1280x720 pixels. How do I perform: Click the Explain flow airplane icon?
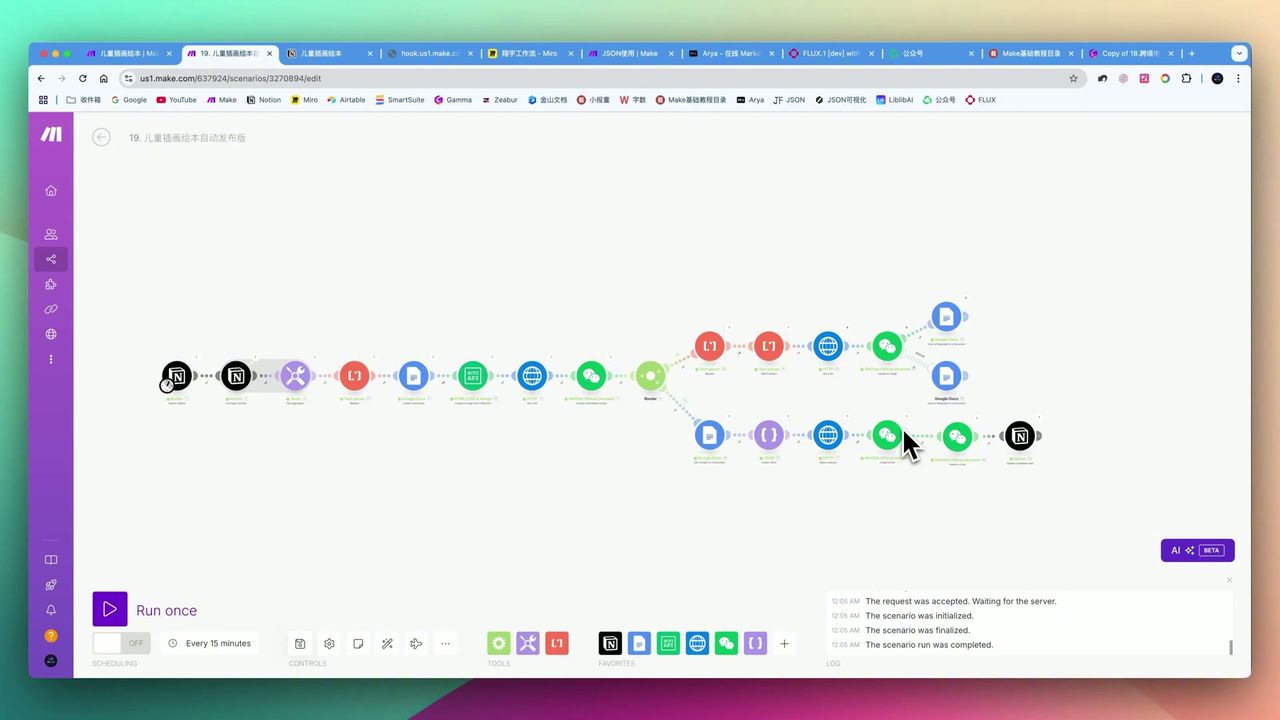click(416, 643)
